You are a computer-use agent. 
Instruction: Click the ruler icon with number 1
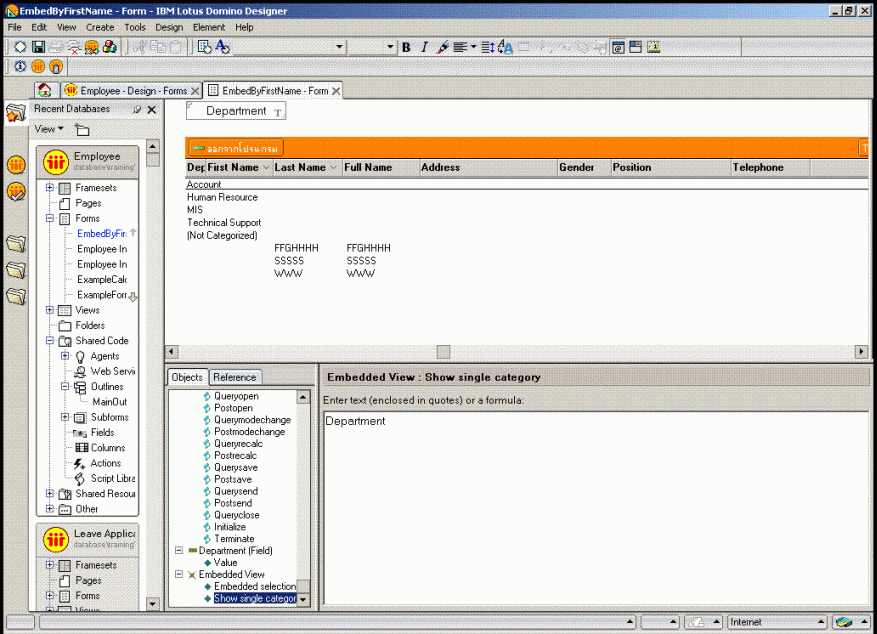653,48
